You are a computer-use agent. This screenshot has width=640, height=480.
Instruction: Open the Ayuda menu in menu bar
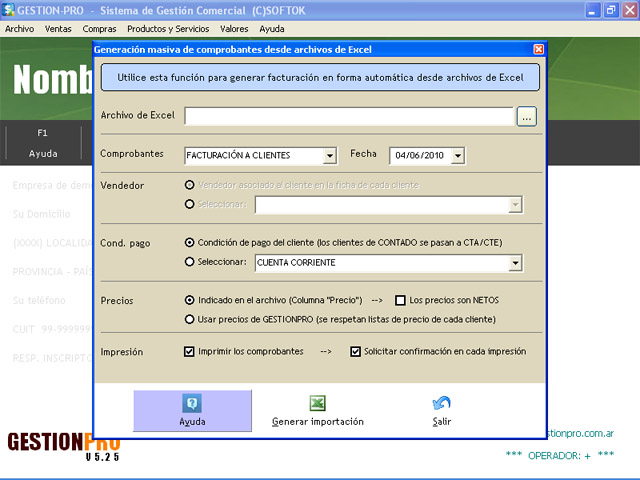272,29
